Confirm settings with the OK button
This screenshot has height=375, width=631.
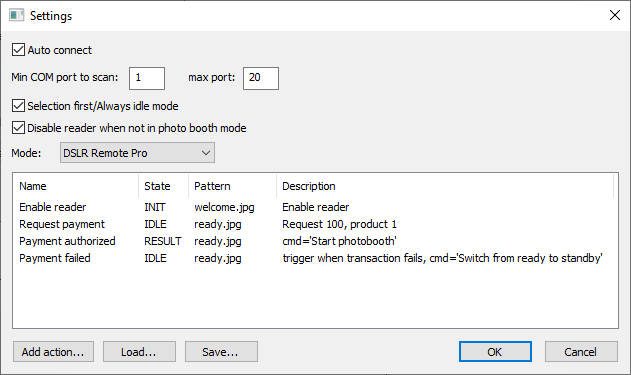point(495,352)
